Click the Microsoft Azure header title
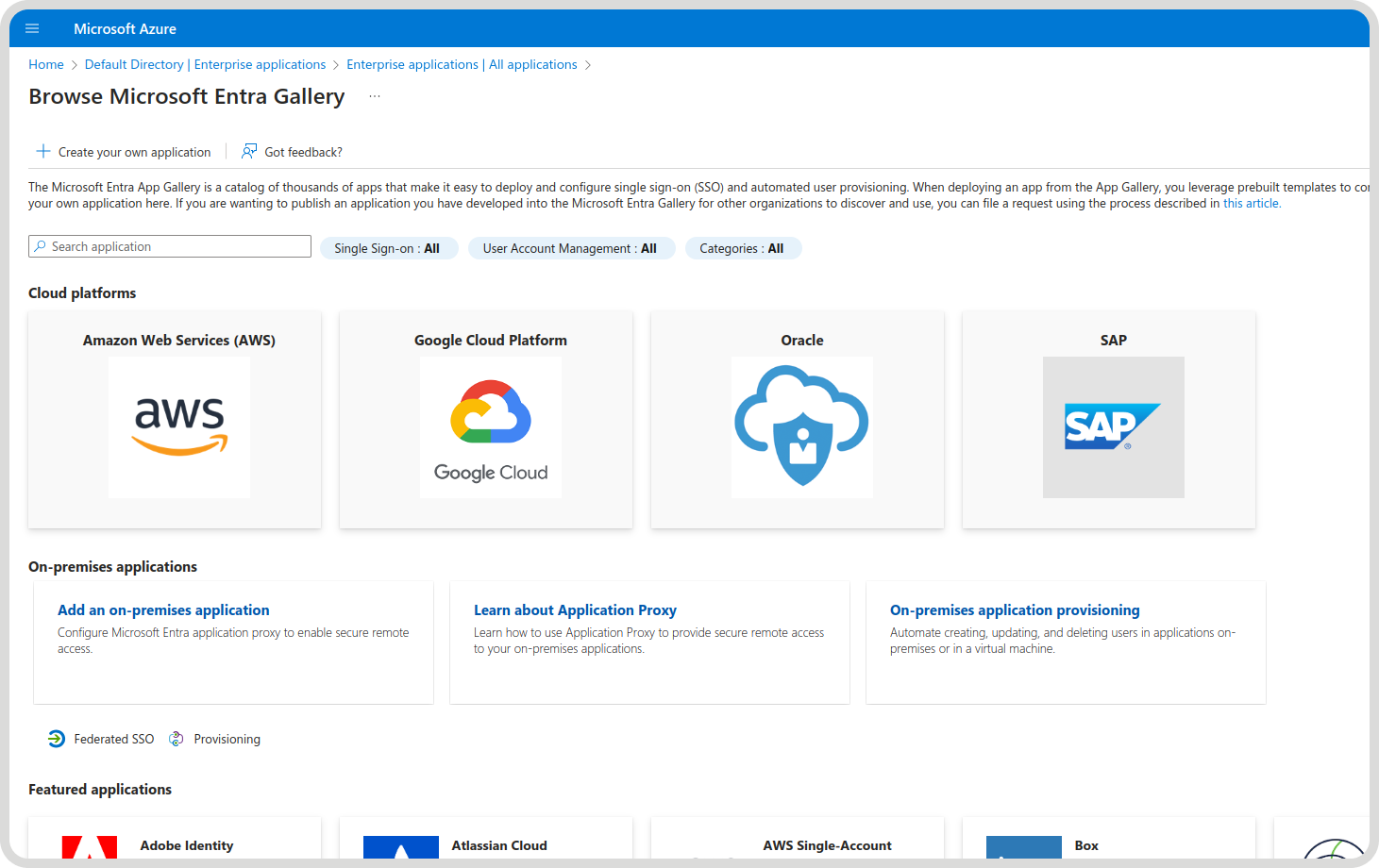Image resolution: width=1379 pixels, height=868 pixels. (126, 28)
